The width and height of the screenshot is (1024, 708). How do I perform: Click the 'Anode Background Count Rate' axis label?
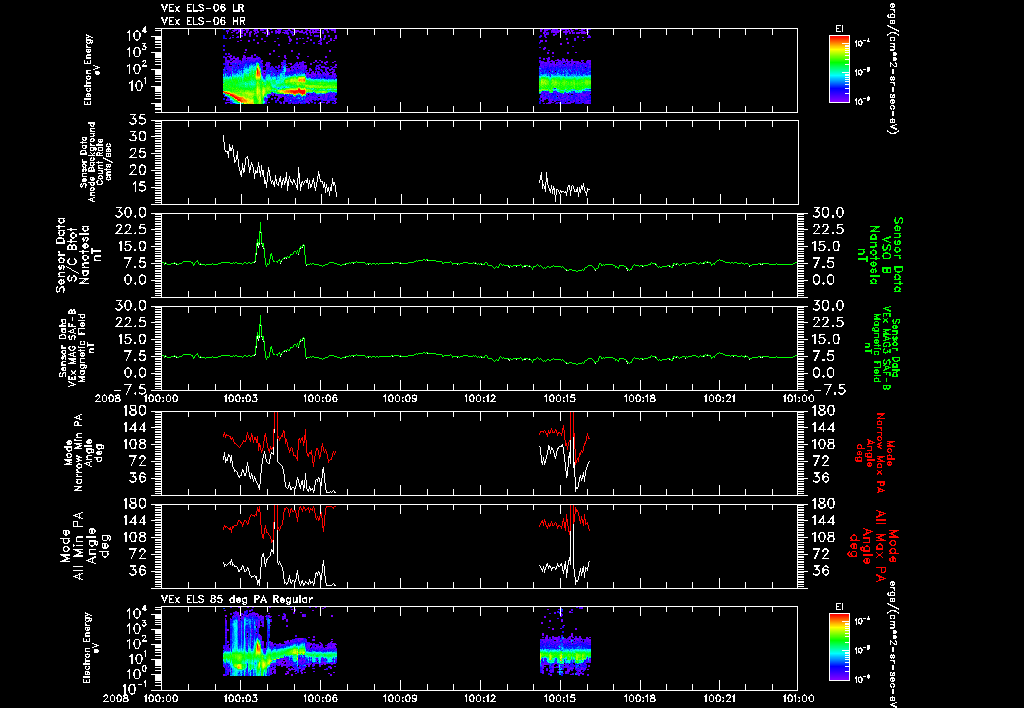(x=96, y=162)
